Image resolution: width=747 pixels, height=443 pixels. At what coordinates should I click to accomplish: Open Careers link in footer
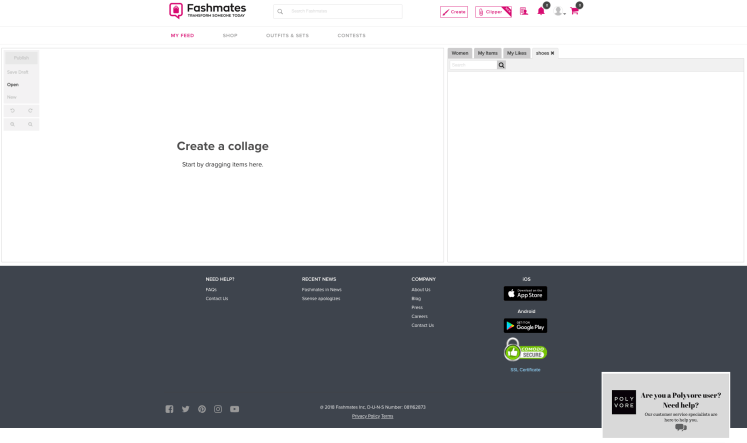(419, 316)
